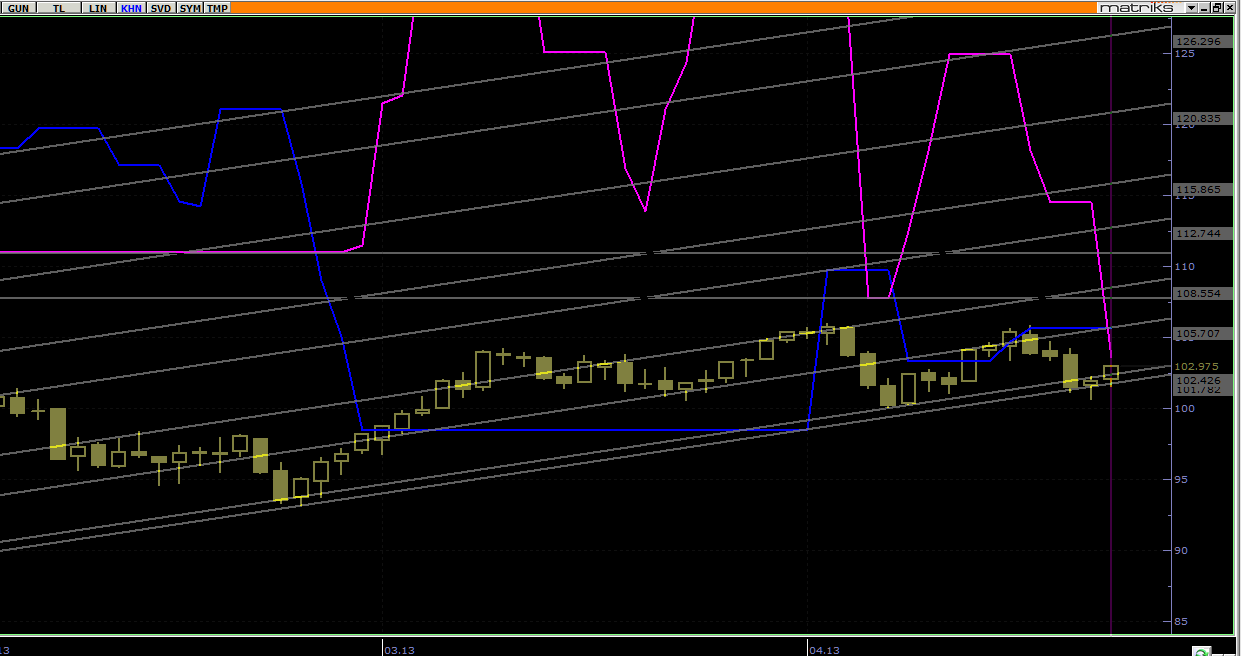Select the KHN tab

click(130, 7)
